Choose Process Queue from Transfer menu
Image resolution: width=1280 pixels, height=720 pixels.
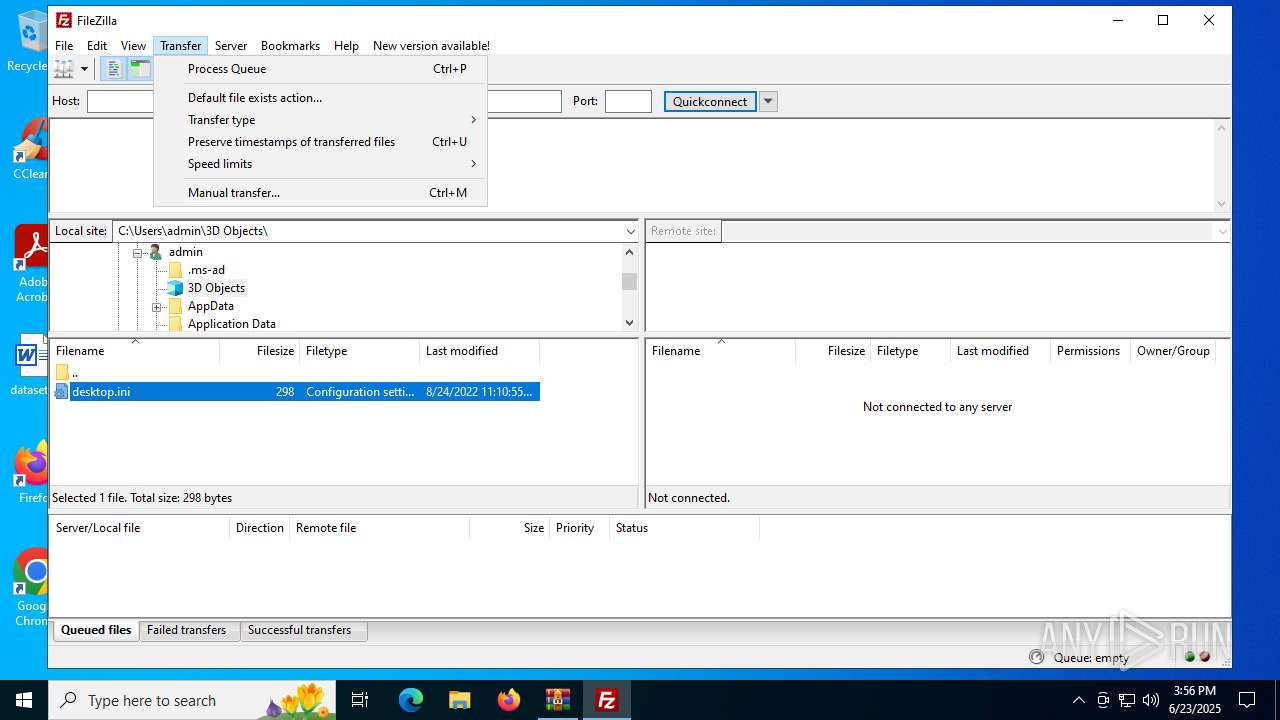pyautogui.click(x=320, y=69)
